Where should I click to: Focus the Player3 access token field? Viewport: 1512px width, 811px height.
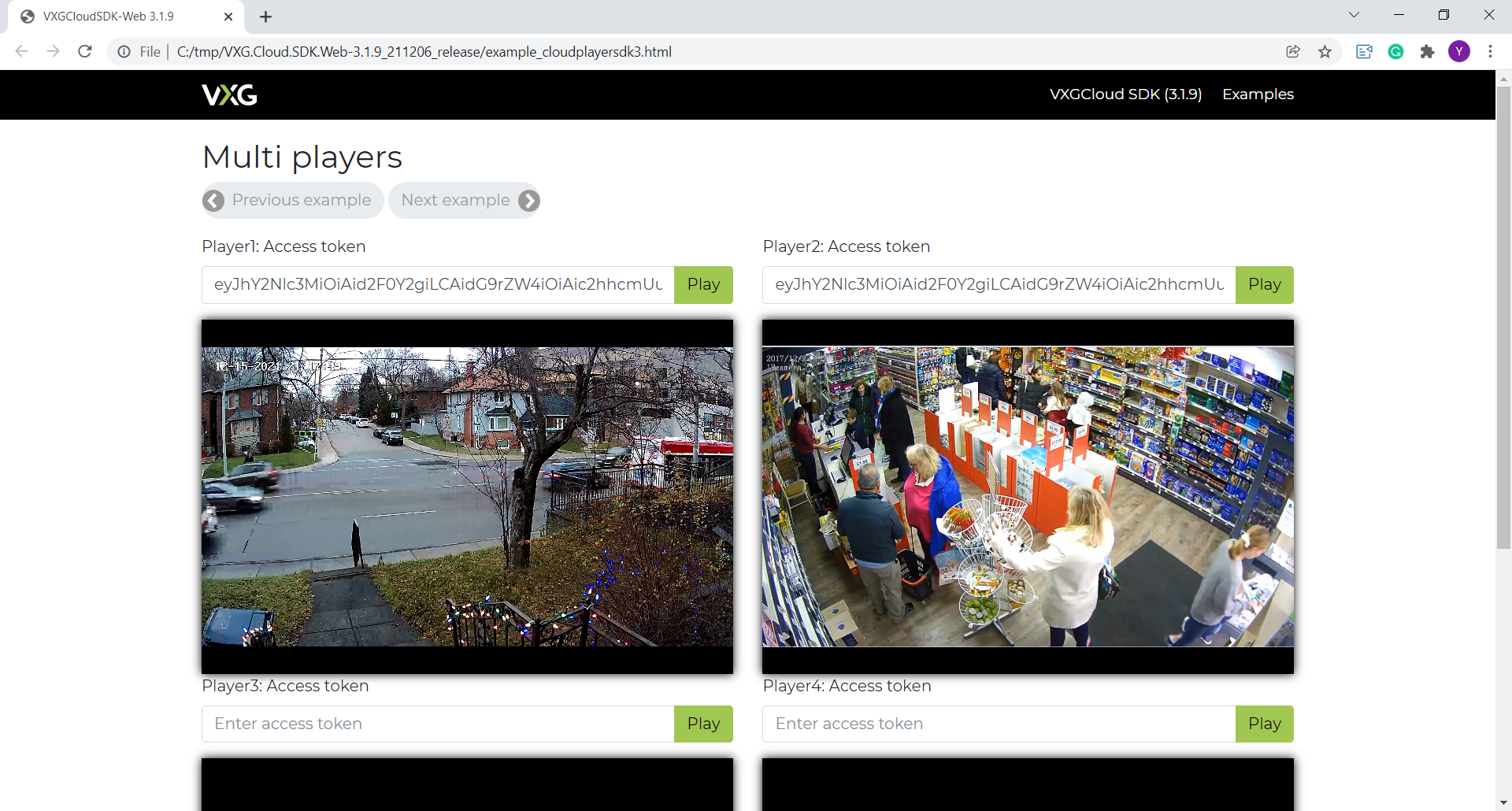(438, 724)
